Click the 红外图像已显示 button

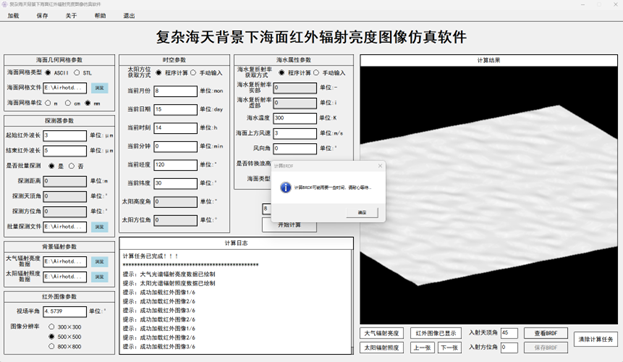click(x=435, y=333)
